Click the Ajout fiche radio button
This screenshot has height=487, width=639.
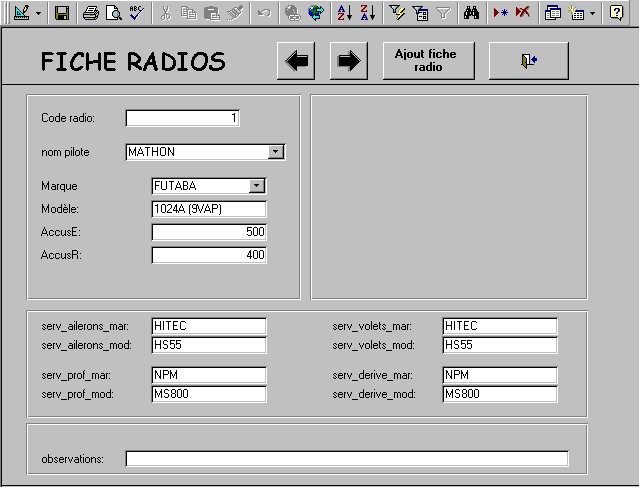click(x=429, y=61)
